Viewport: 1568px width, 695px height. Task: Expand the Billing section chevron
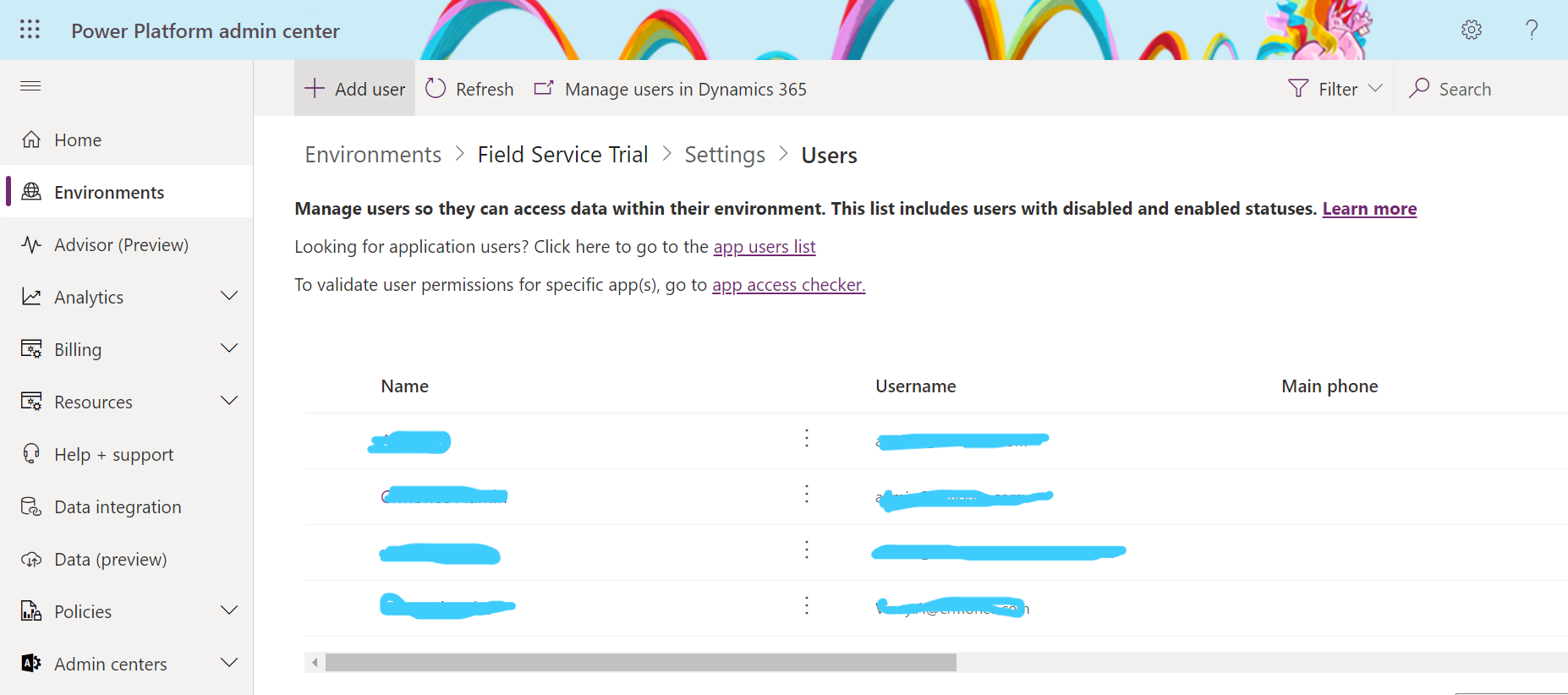229,348
